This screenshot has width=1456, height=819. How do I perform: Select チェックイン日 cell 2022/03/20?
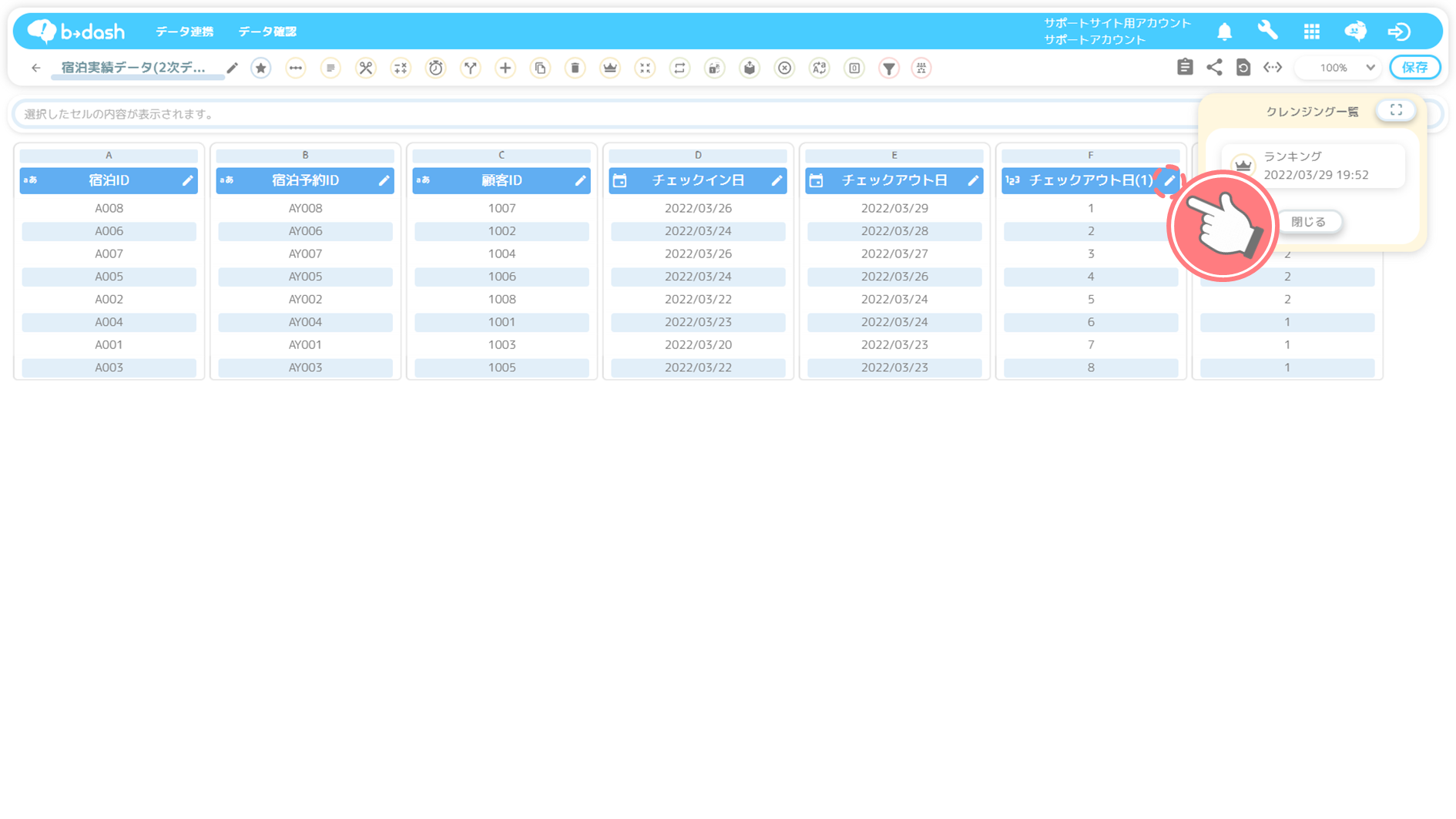pyautogui.click(x=698, y=344)
